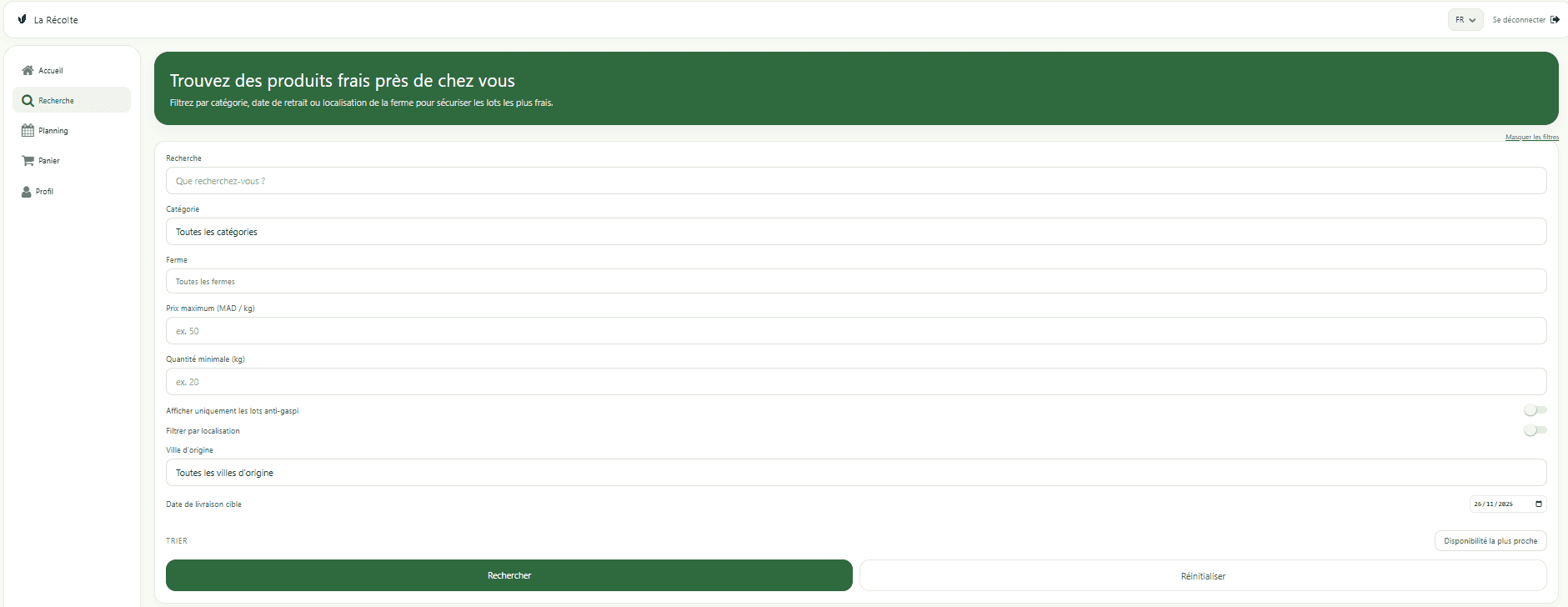Click the Accueil home icon in sidebar

click(x=28, y=71)
